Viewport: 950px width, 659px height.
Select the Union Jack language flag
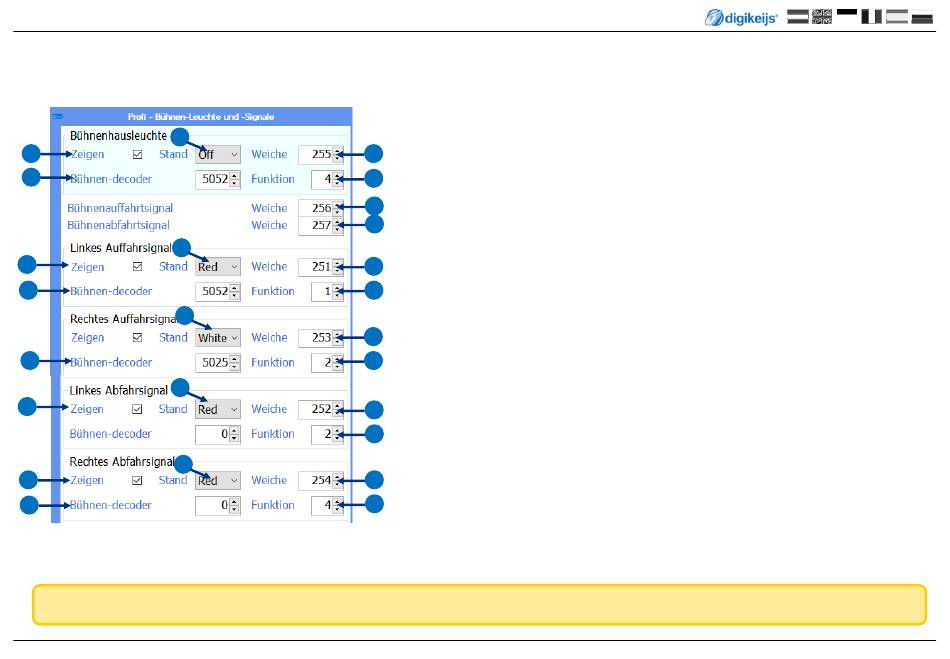(822, 16)
